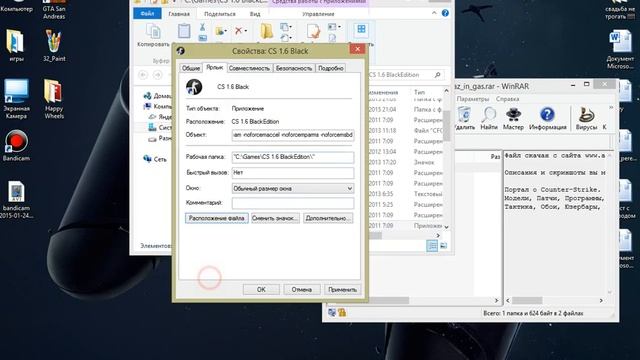Click the Дополнительно button

point(328,218)
